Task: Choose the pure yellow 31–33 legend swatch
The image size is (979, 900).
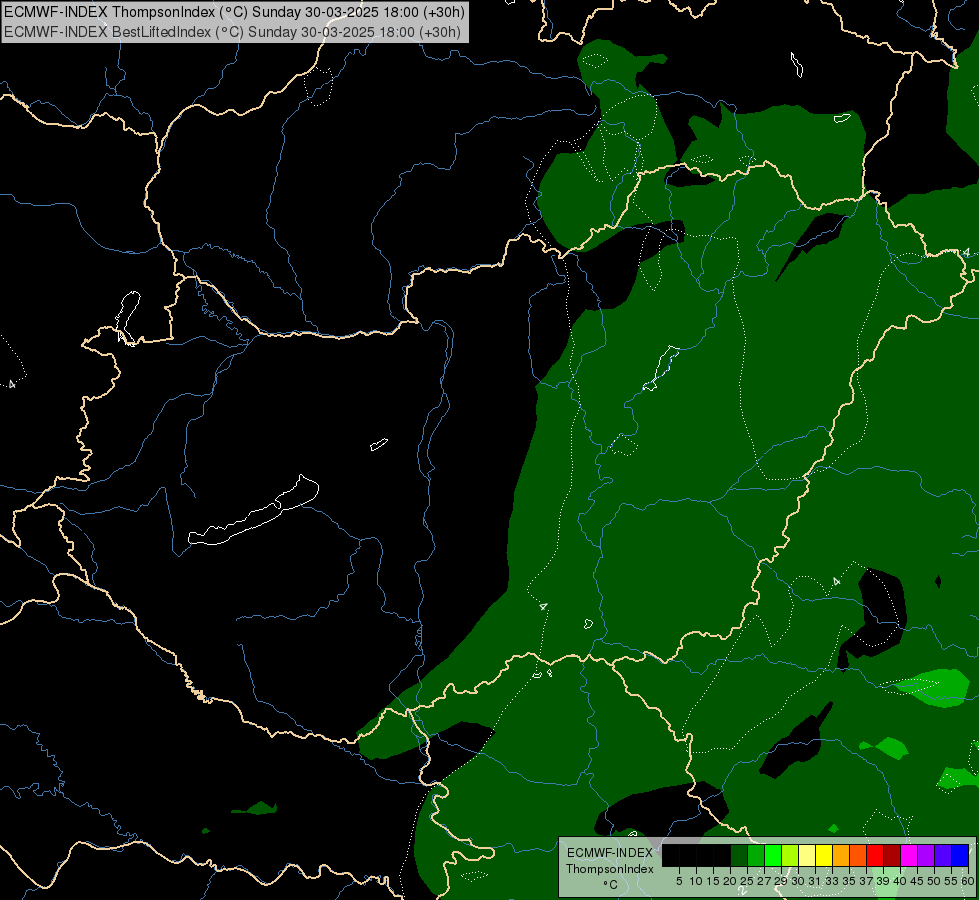Action: [x=824, y=855]
